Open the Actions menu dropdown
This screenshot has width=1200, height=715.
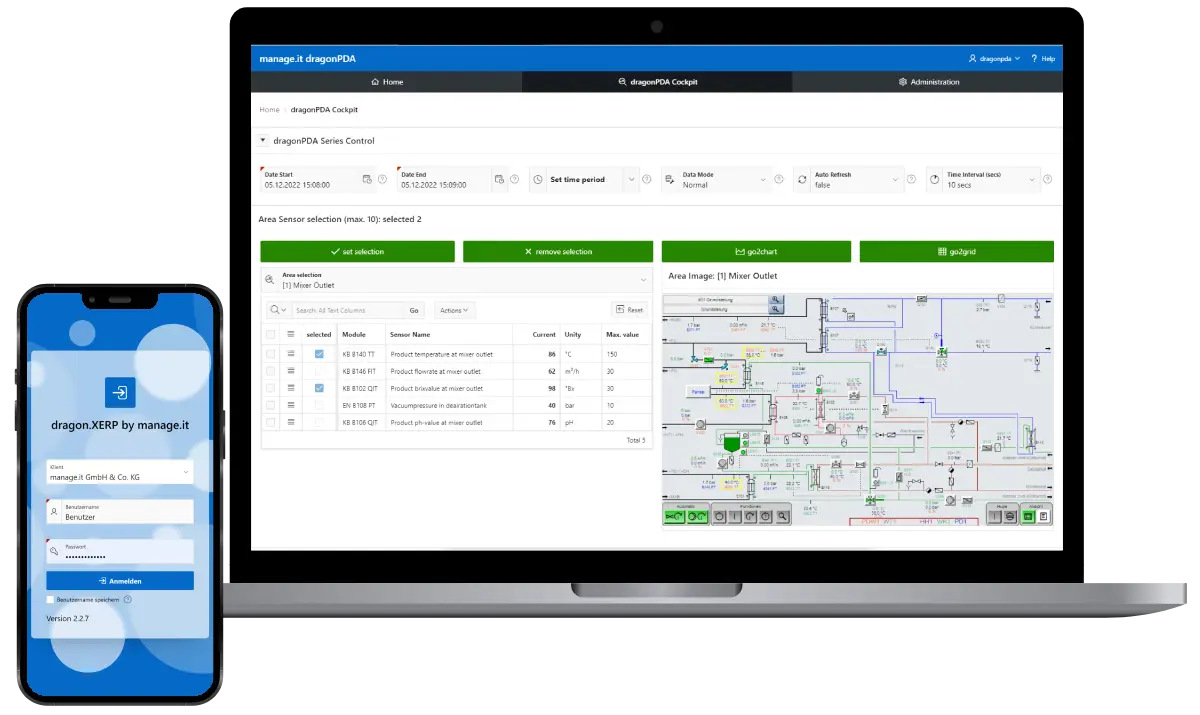pos(454,310)
